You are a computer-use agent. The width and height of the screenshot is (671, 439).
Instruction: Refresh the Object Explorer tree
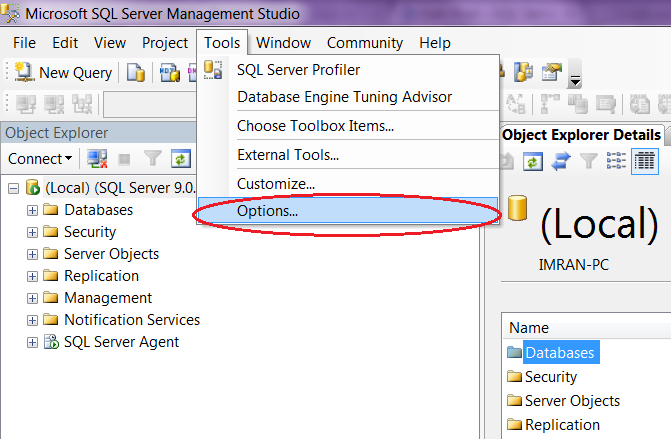coord(180,159)
